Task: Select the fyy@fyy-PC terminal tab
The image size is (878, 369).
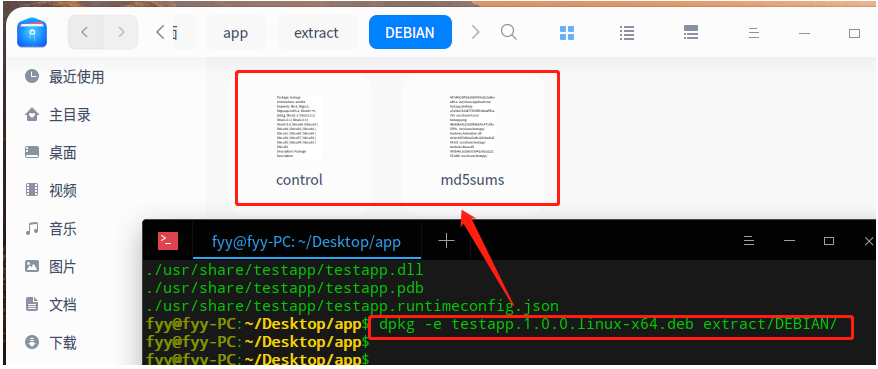Action: tap(306, 242)
